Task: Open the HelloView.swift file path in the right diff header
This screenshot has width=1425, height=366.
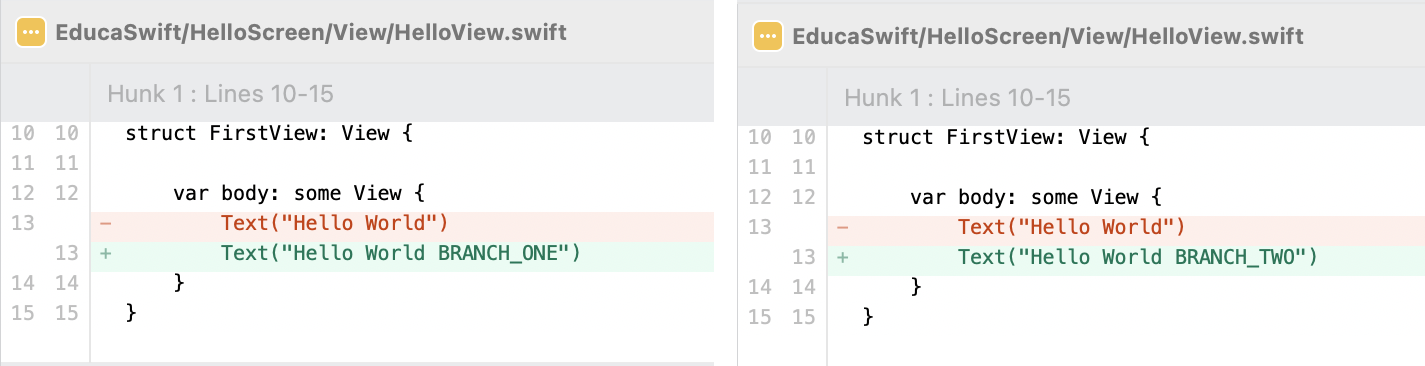Action: [x=1048, y=36]
